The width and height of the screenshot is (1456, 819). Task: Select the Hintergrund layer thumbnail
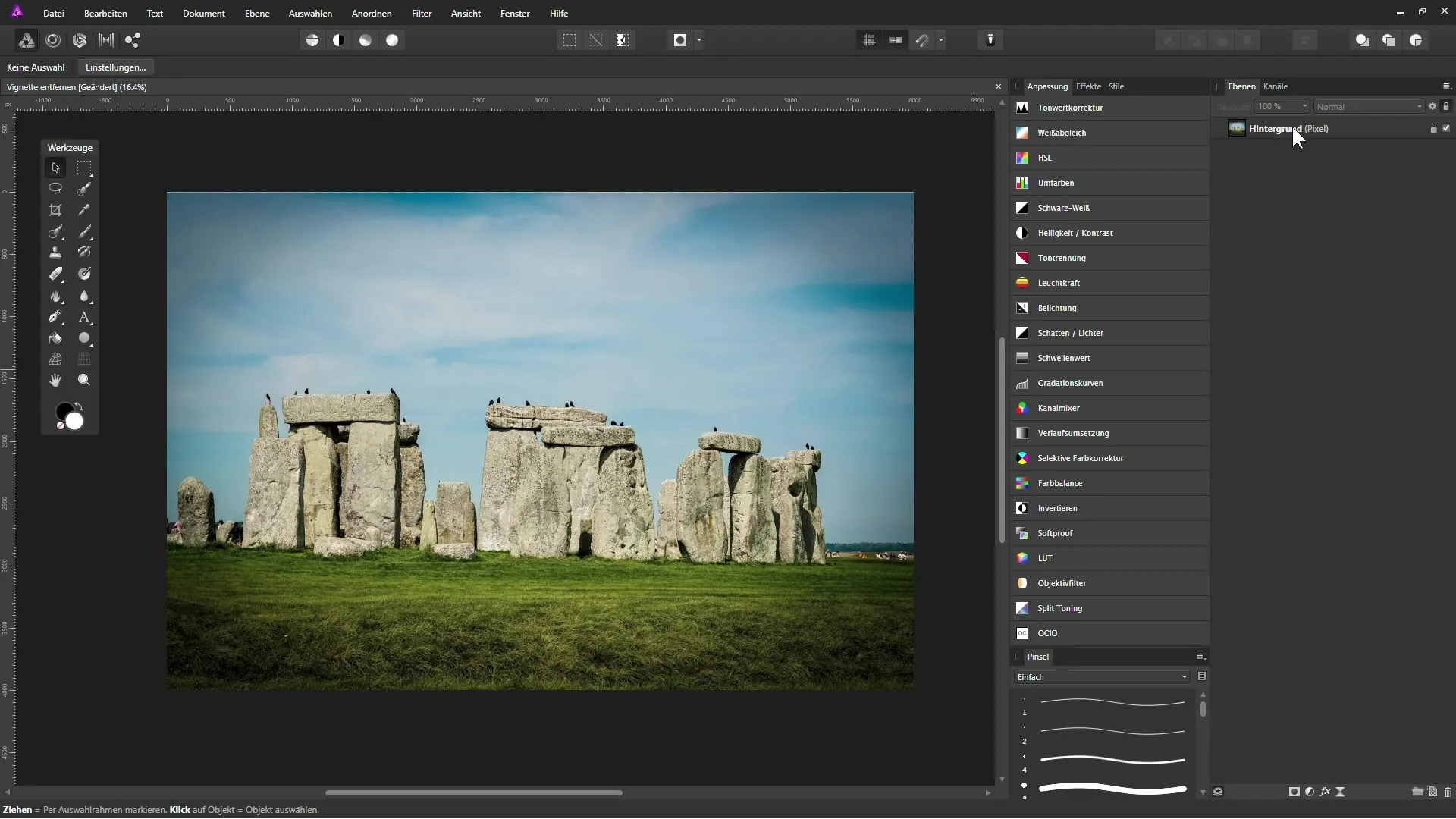click(1237, 129)
